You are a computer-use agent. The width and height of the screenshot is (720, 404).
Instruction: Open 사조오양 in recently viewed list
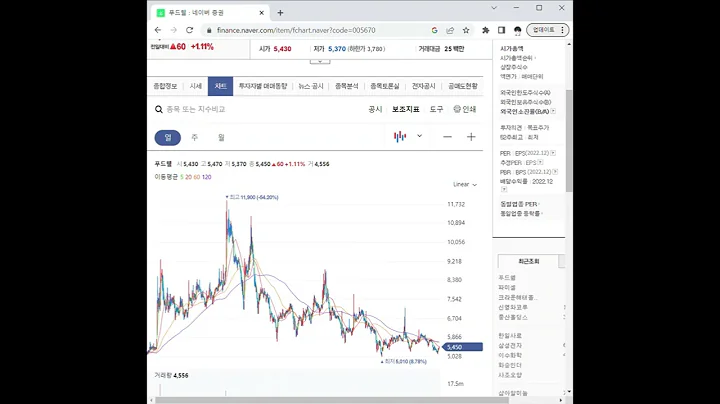click(x=510, y=375)
